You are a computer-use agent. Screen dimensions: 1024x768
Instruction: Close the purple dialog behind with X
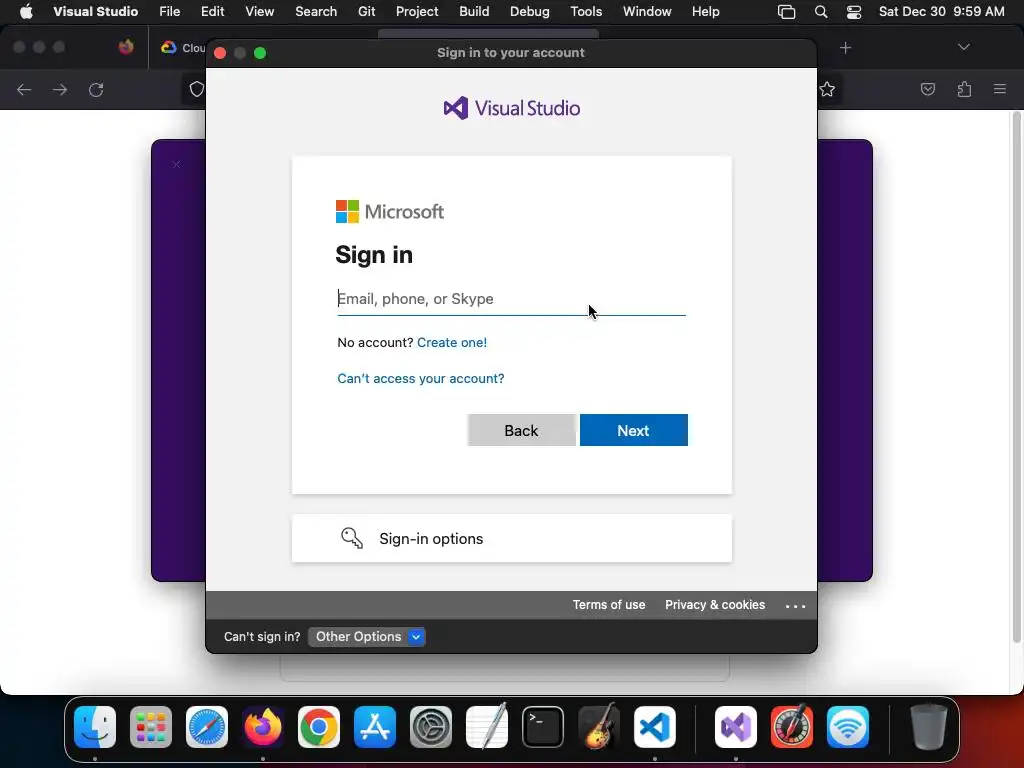(176, 165)
